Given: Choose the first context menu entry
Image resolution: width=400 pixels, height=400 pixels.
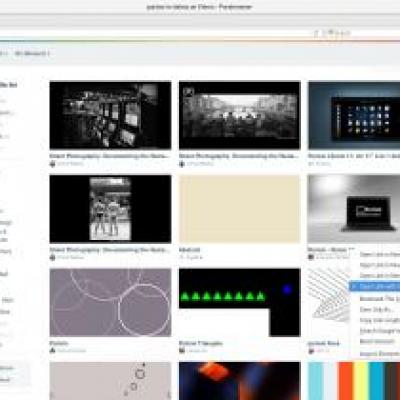Looking at the screenshot, I should [x=379, y=254].
